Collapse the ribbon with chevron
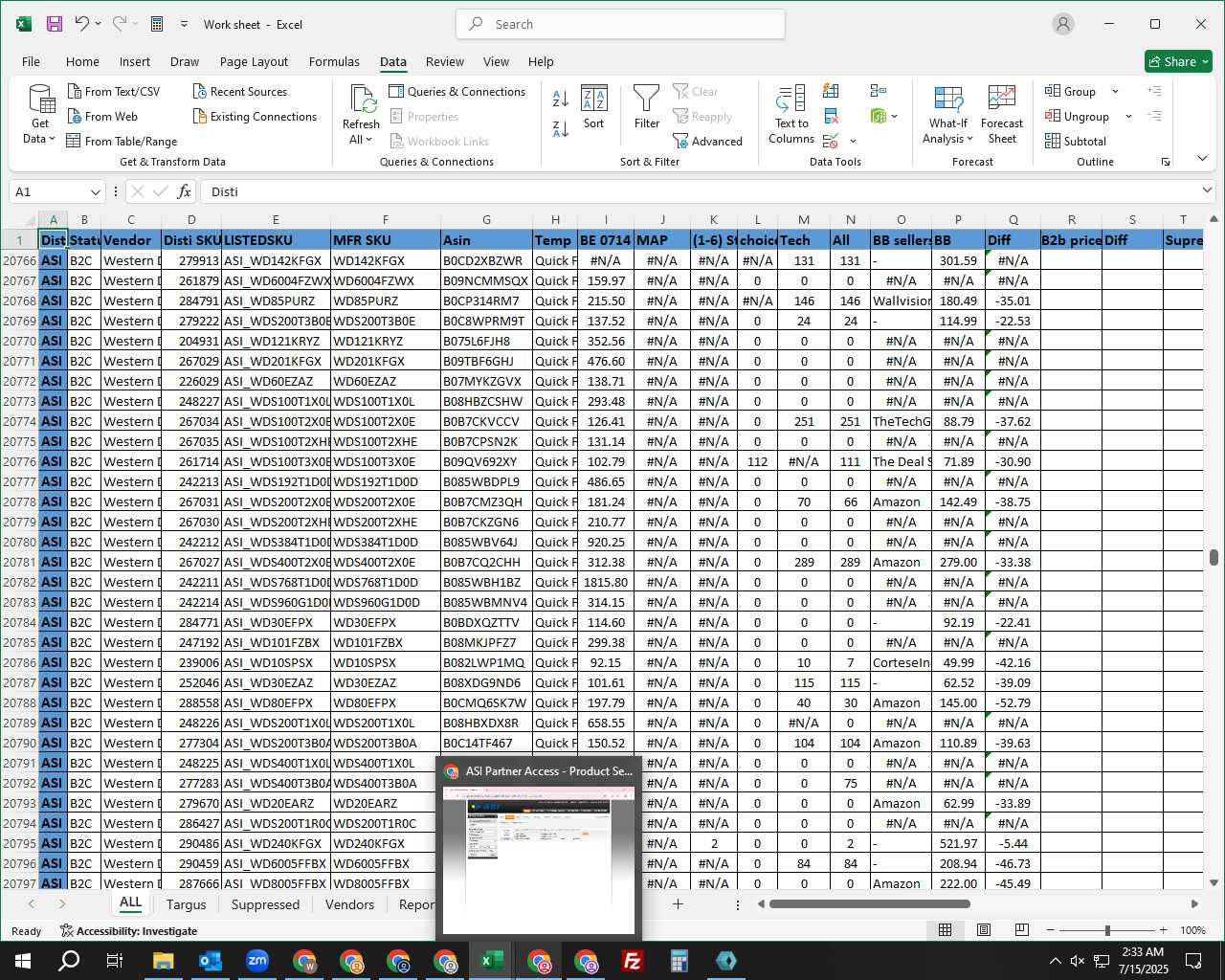 (x=1202, y=158)
